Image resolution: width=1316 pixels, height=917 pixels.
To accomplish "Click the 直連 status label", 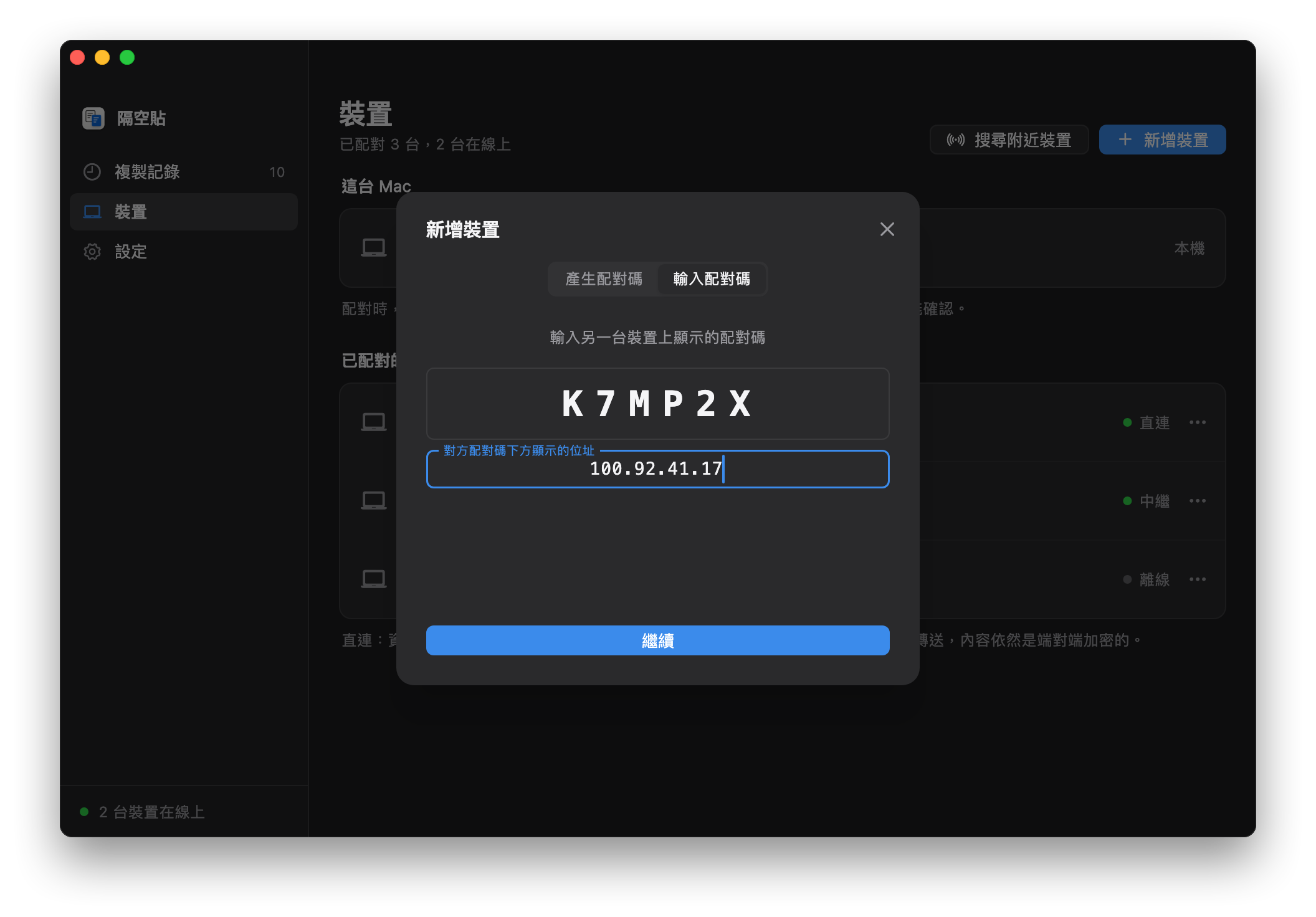I will point(1154,422).
